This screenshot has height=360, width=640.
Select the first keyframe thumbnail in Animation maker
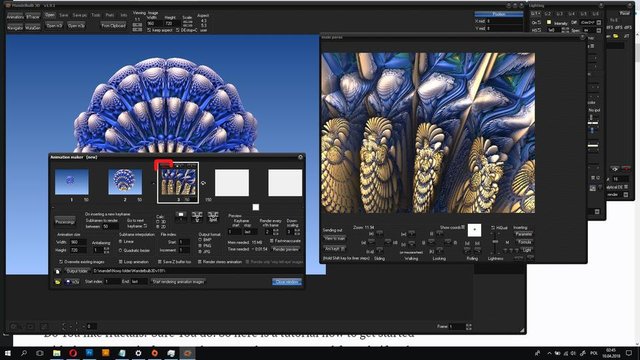(71, 182)
